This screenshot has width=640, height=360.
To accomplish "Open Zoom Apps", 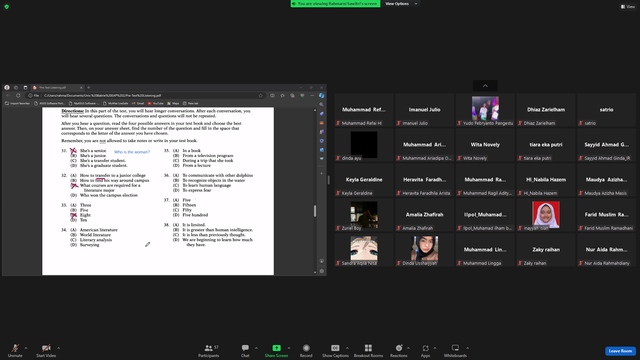I will [x=425, y=350].
